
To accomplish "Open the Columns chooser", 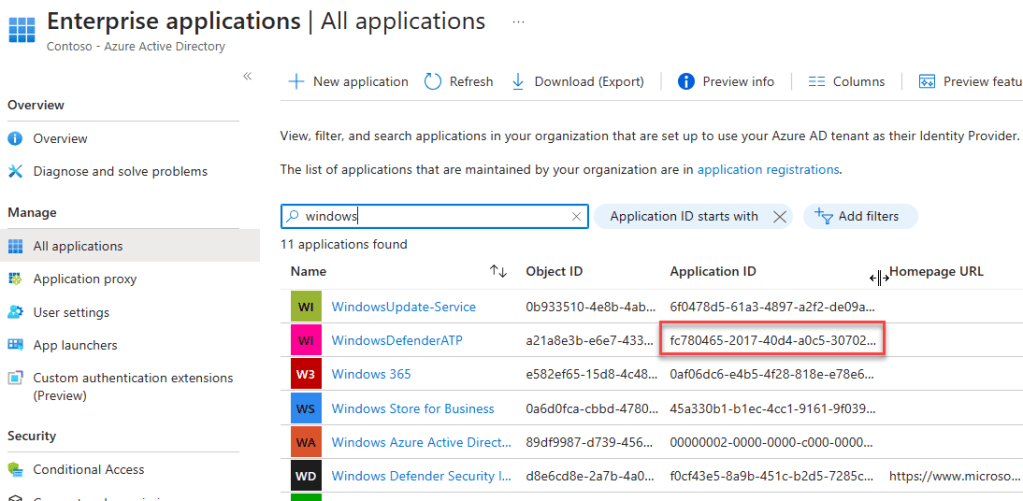I will click(846, 82).
